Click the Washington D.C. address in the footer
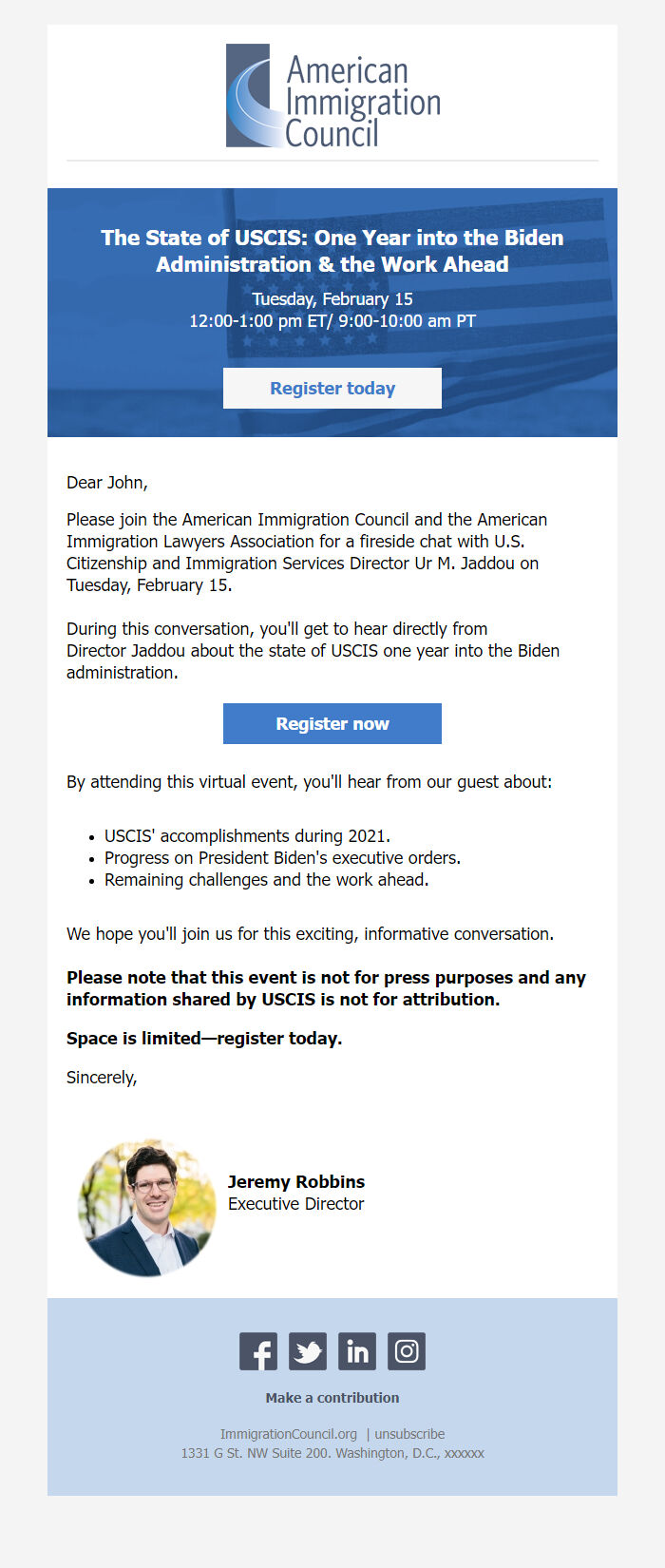Viewport: 665px width, 1568px height. (x=332, y=1452)
